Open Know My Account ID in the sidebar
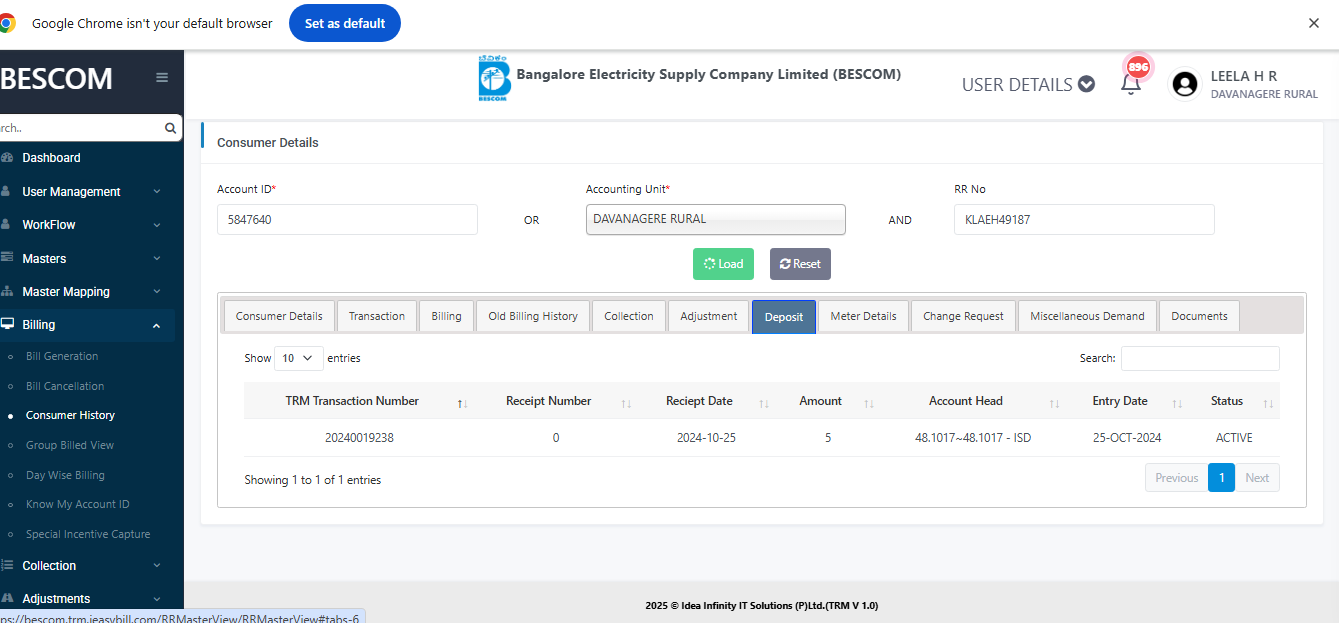The height and width of the screenshot is (623, 1339). tap(78, 504)
